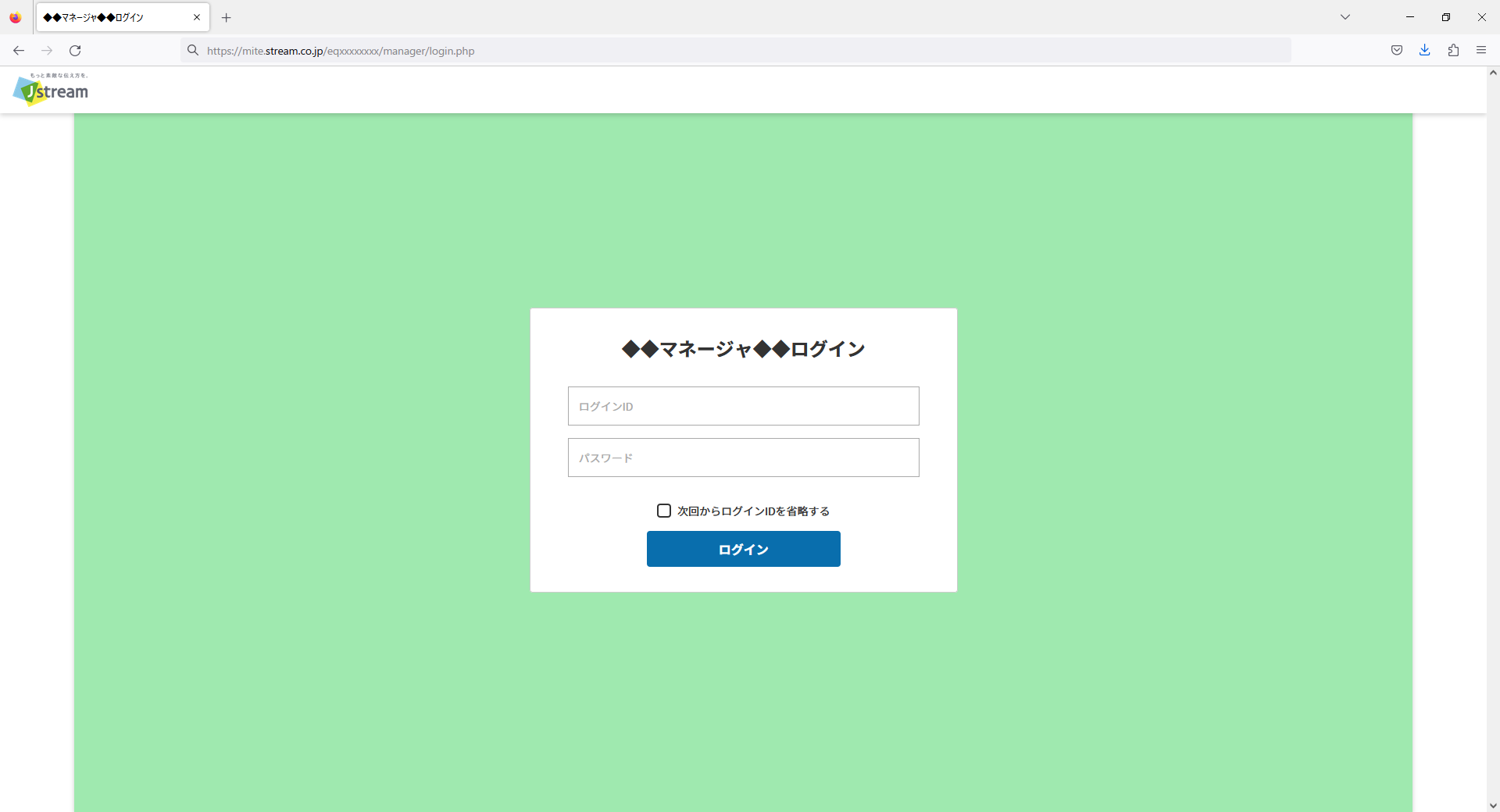Open the Extensions menu
Image resolution: width=1500 pixels, height=812 pixels.
pos(1453,51)
